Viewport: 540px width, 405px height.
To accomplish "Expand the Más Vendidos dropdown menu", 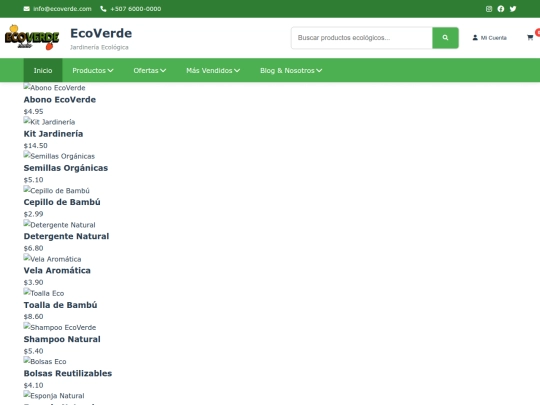I will (x=213, y=70).
